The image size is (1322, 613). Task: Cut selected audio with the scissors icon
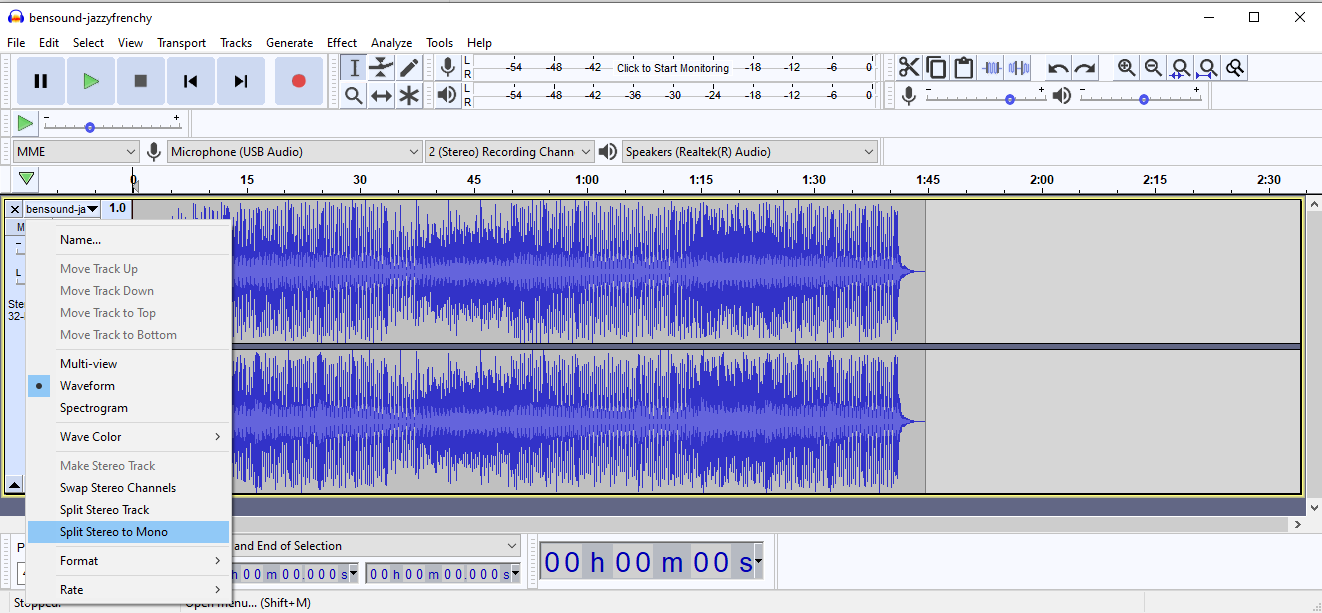coord(908,67)
